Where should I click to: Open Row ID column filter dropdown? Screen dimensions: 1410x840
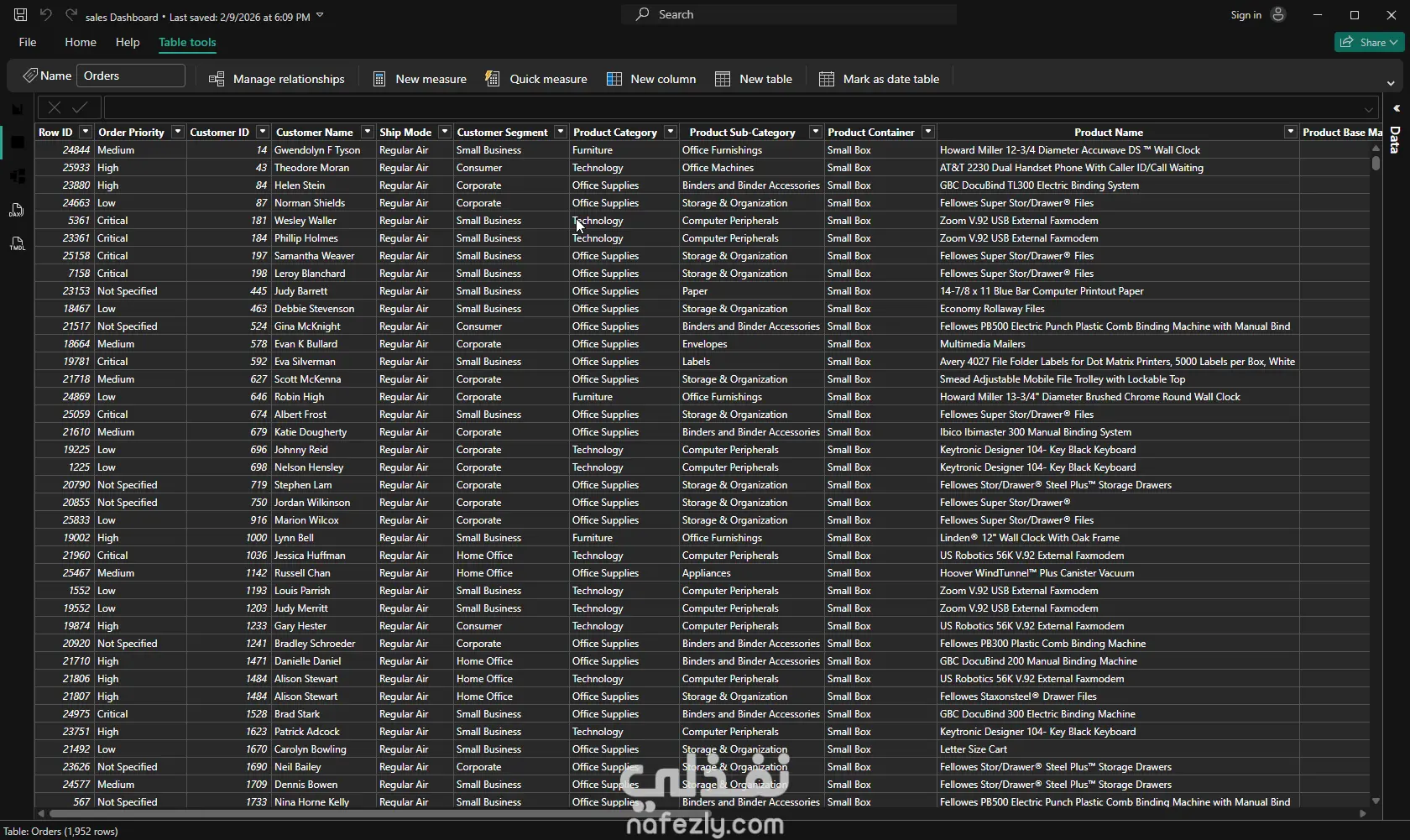click(x=85, y=132)
